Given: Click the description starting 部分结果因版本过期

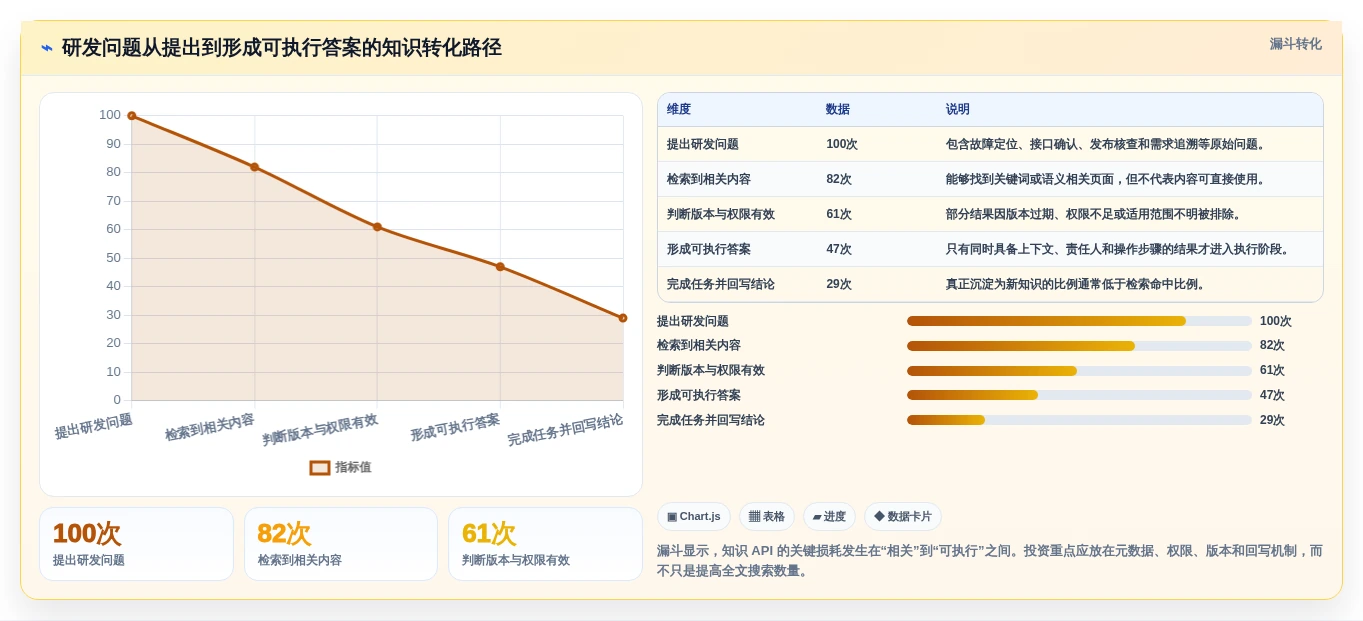Looking at the screenshot, I should (x=1096, y=214).
